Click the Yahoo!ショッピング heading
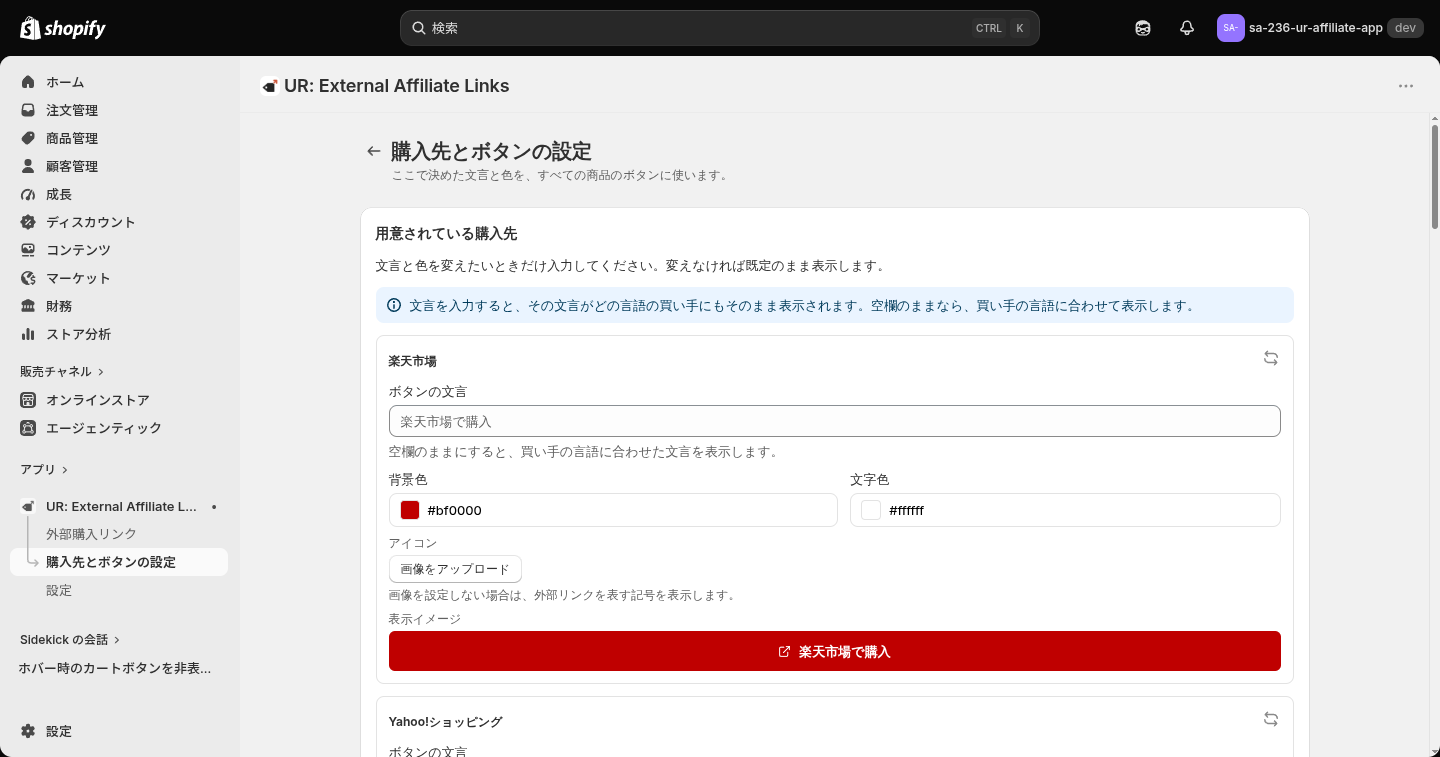The image size is (1440, 757). (446, 722)
